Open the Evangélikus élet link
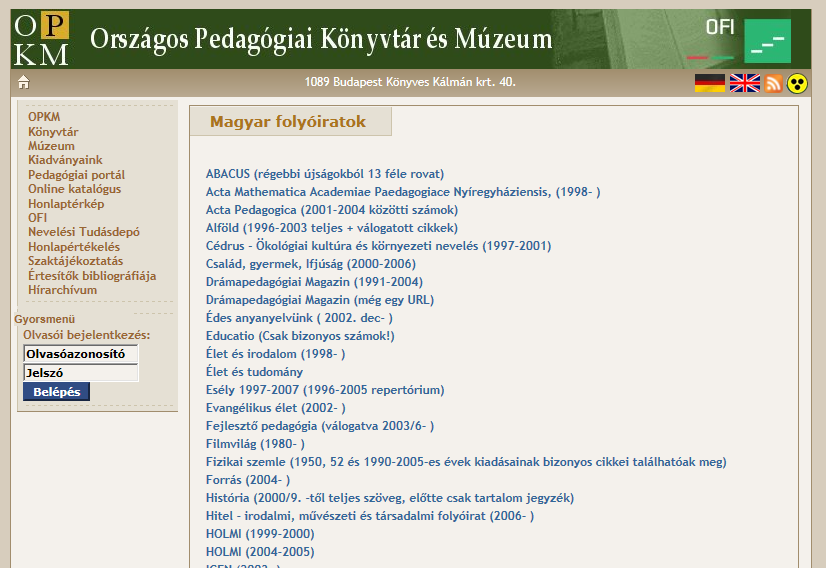The image size is (826, 568). click(276, 408)
